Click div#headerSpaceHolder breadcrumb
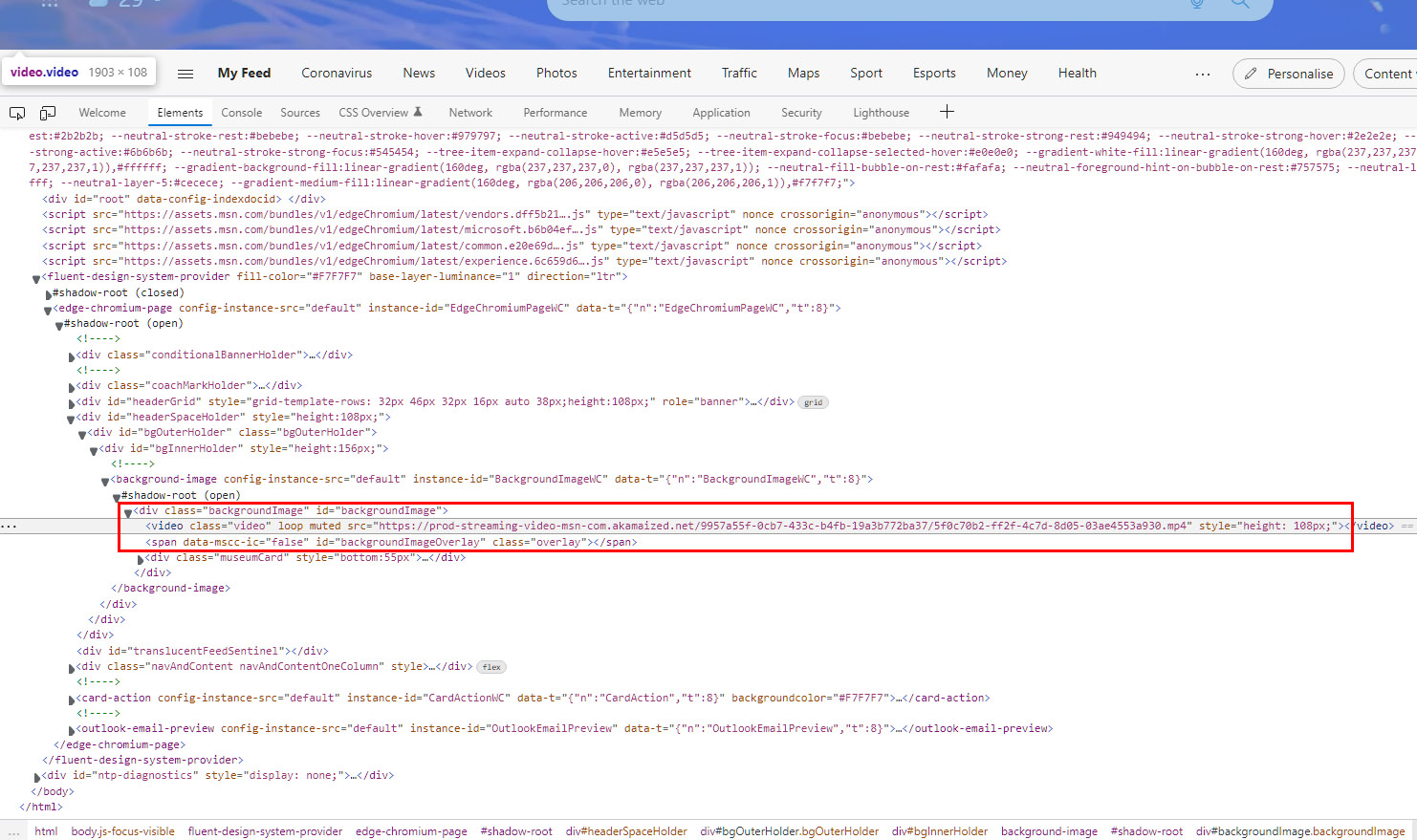The height and width of the screenshot is (840, 1417). [626, 831]
